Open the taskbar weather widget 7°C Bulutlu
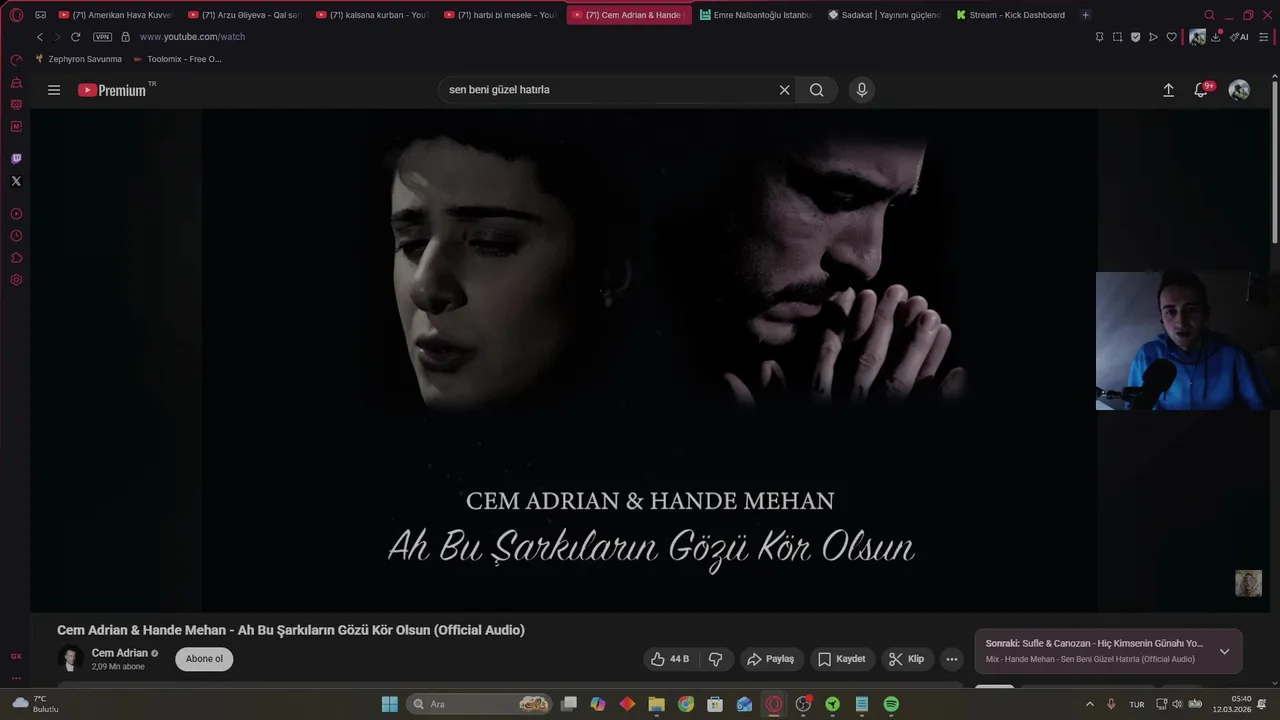Viewport: 1280px width, 720px height. [36, 704]
